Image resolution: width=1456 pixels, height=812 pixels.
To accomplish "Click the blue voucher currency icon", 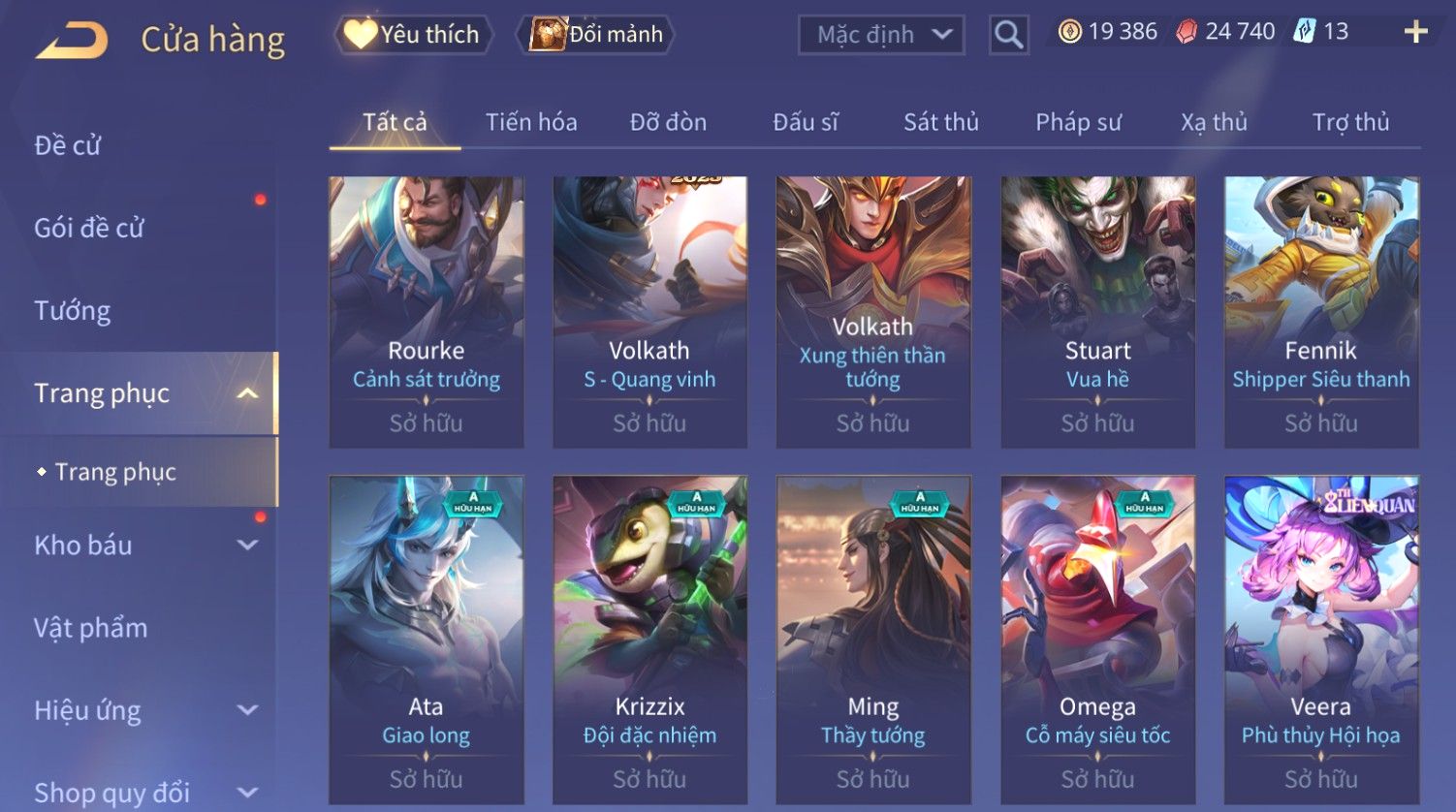I will tap(1304, 32).
